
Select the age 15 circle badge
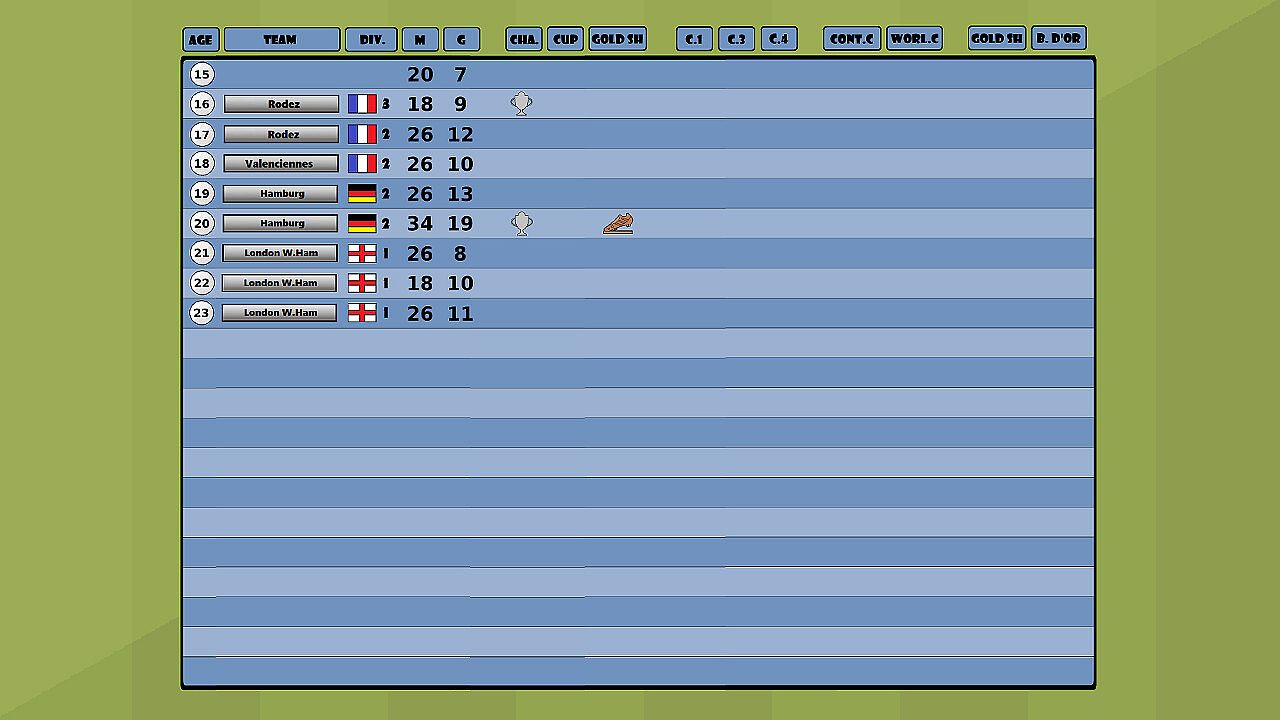[202, 74]
